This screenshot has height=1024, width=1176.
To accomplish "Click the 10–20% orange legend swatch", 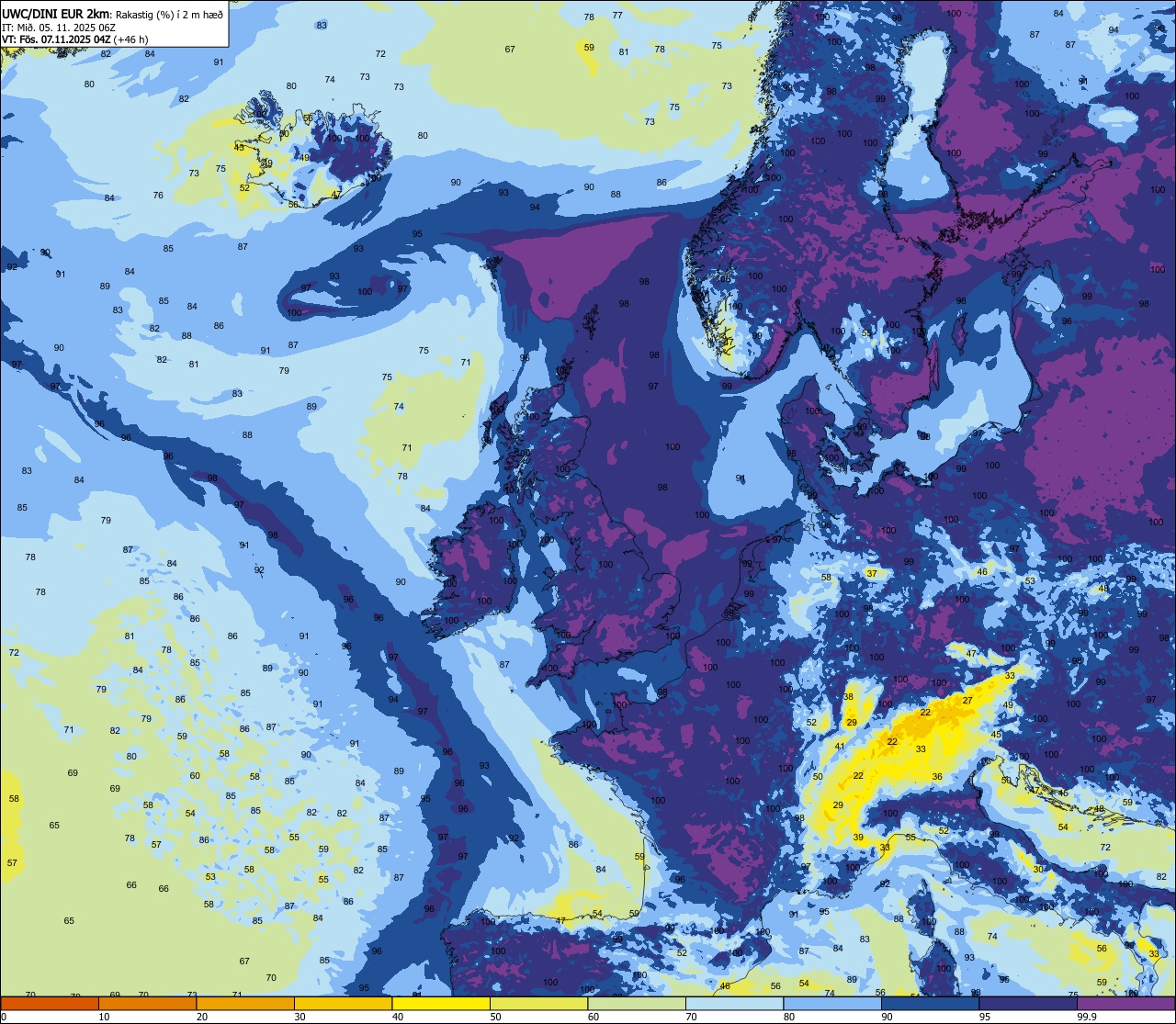I will (147, 1003).
